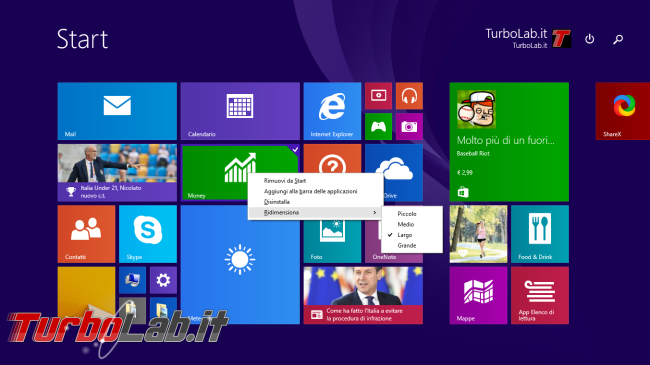The height and width of the screenshot is (365, 650).
Task: Open the Foto tile
Action: point(332,242)
